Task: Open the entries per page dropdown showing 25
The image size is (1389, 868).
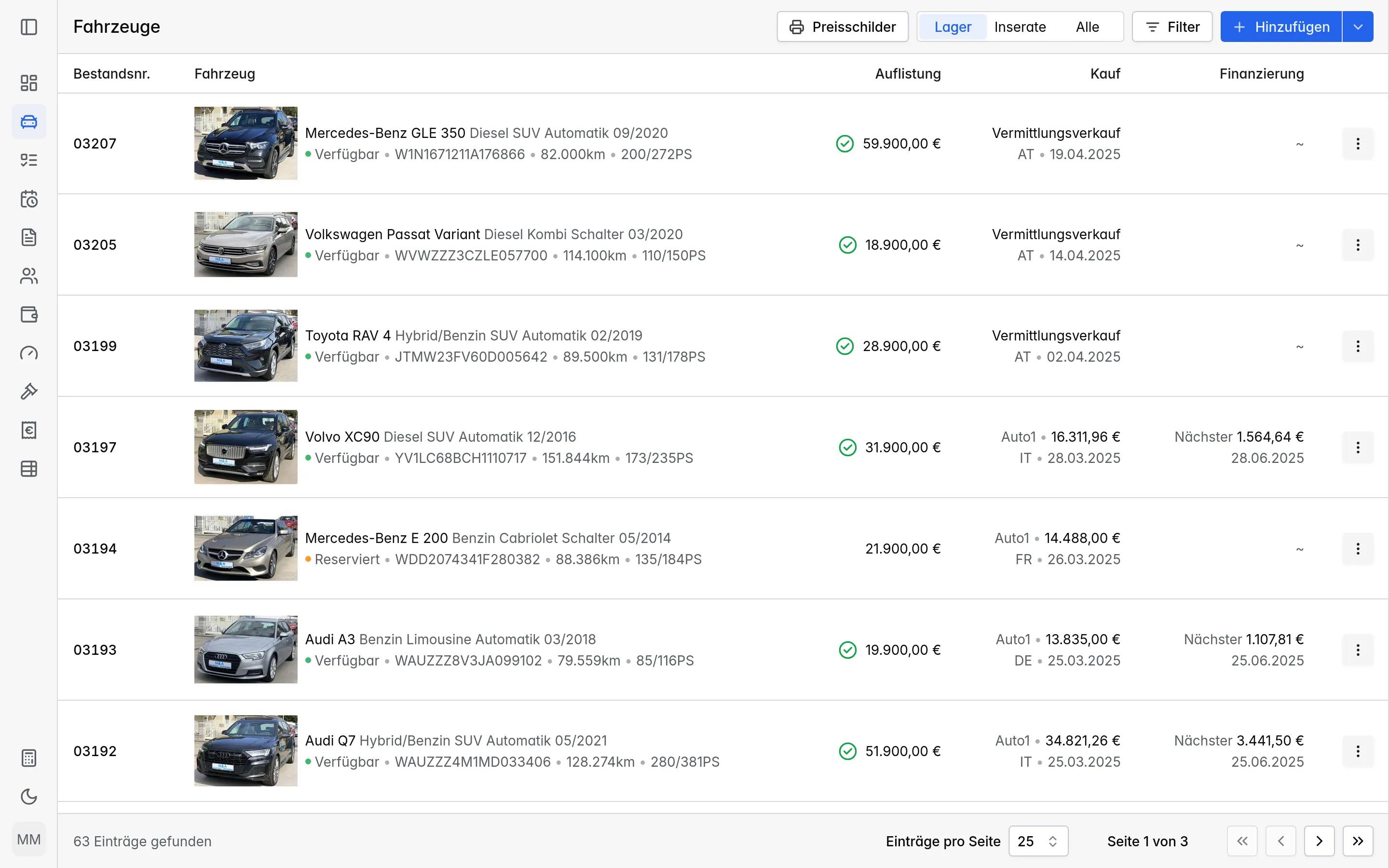Action: (x=1038, y=841)
